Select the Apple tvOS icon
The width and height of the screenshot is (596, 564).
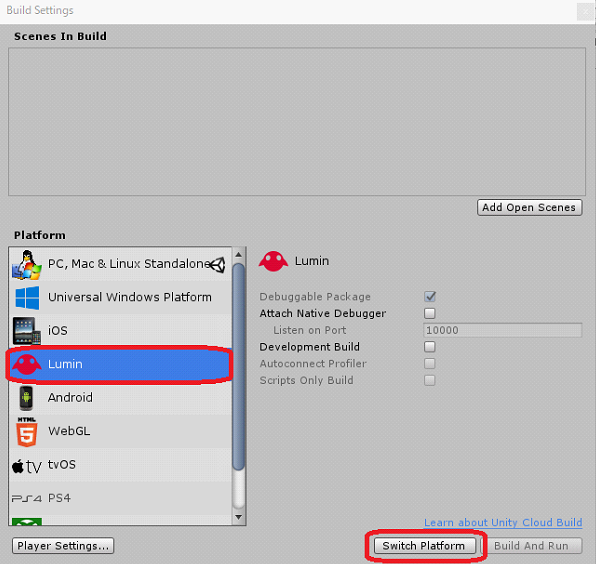(26, 466)
